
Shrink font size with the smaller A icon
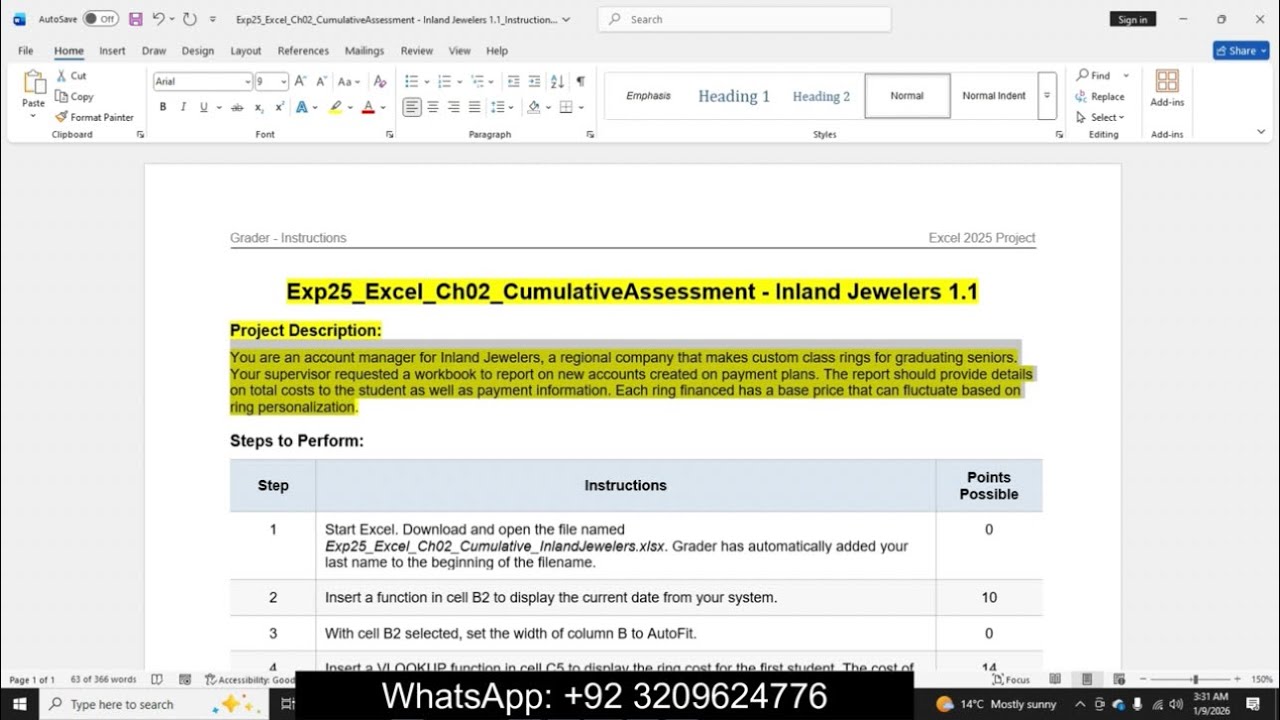322,82
